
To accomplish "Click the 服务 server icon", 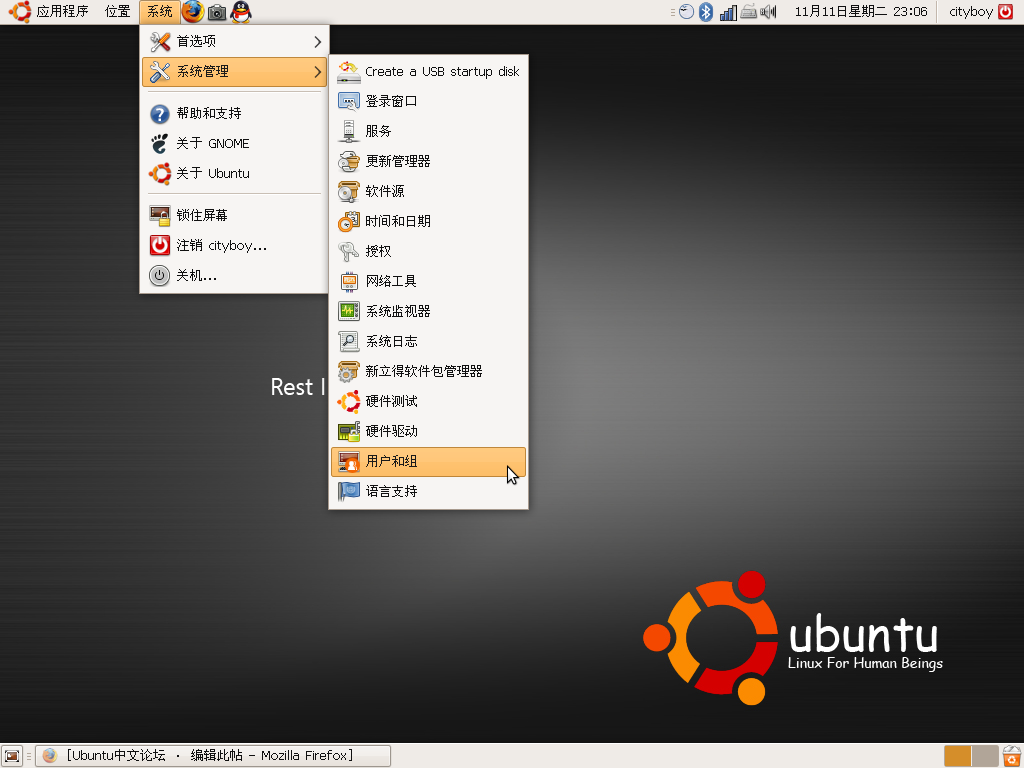I will click(x=349, y=131).
